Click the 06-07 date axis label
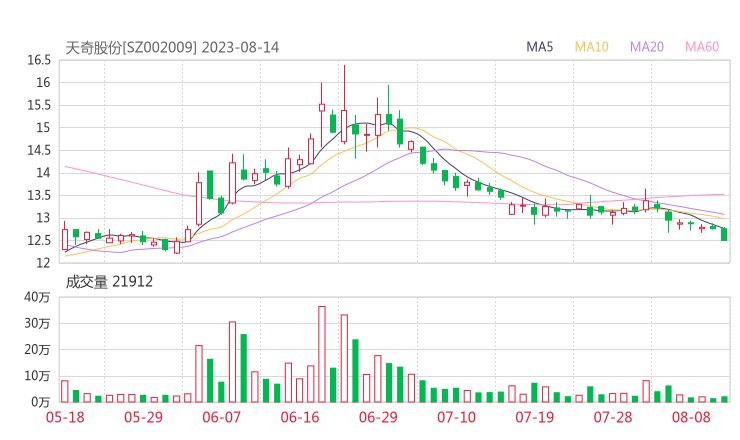Screen dimensions: 740x440 tap(221, 417)
